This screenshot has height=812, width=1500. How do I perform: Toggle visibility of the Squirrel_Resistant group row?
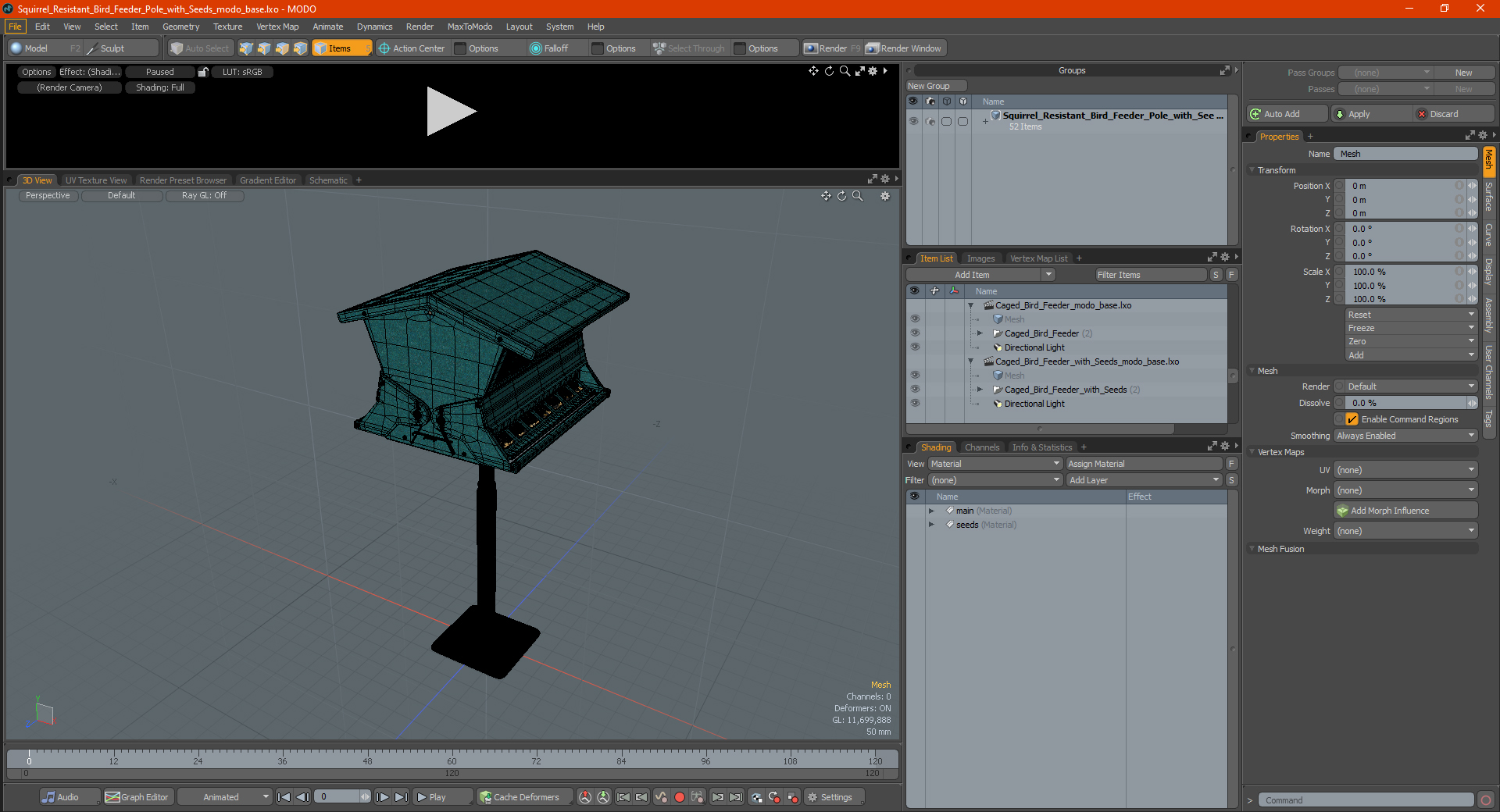(913, 121)
